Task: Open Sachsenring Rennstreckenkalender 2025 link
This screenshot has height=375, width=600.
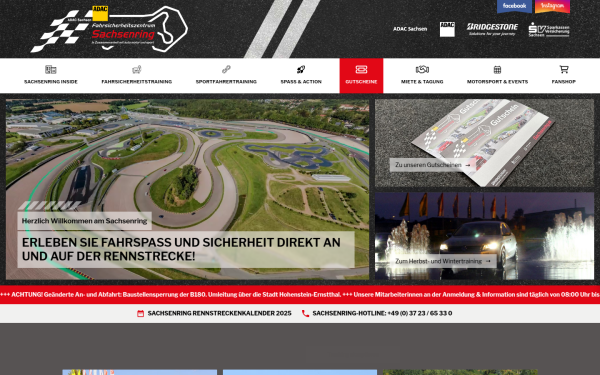Action: (x=219, y=313)
